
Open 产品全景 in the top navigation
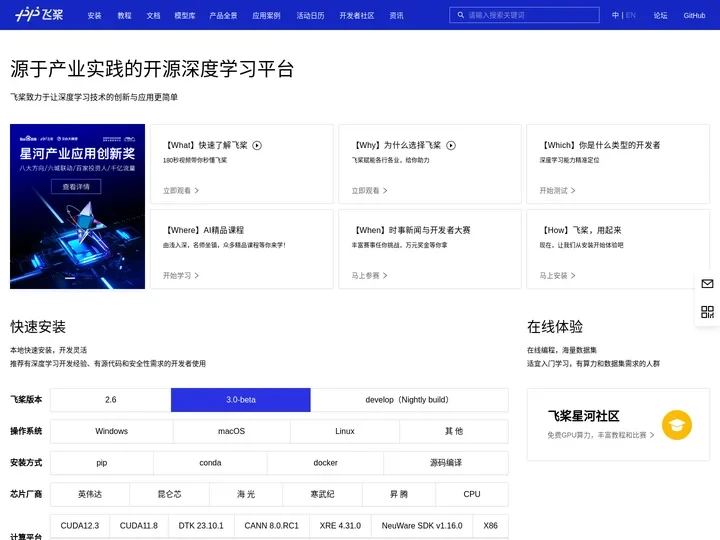(223, 16)
